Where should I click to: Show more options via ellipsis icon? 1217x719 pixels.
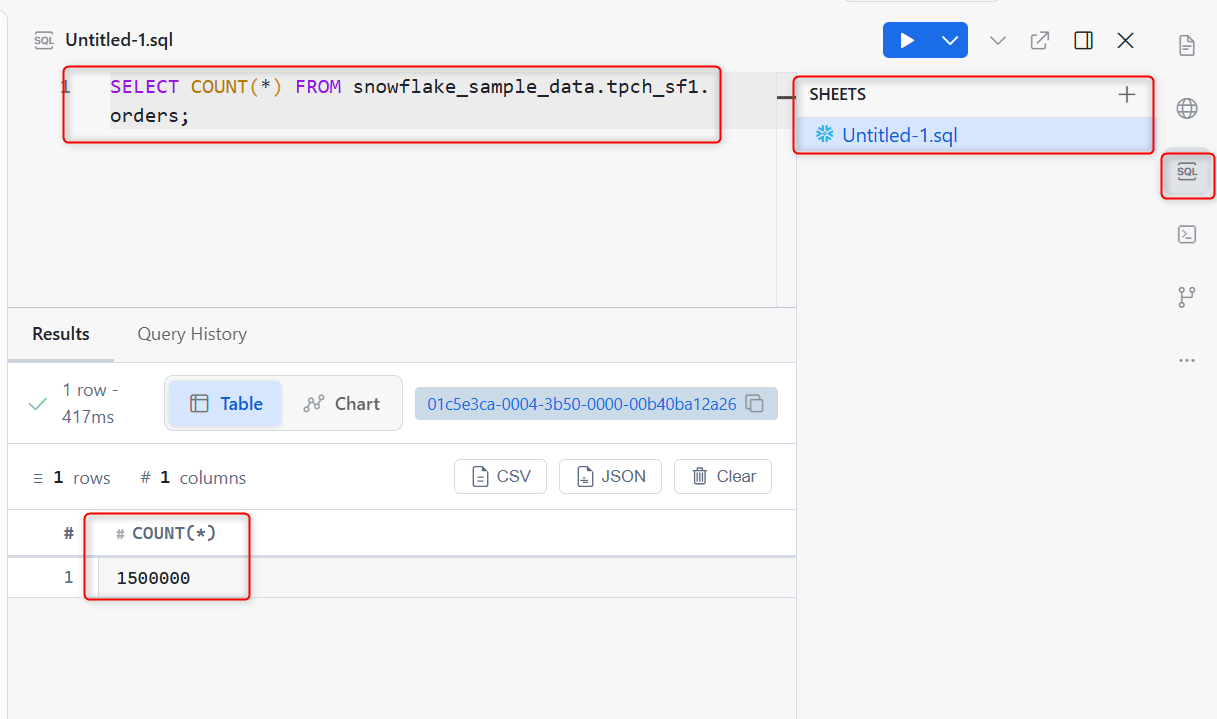(x=1187, y=360)
